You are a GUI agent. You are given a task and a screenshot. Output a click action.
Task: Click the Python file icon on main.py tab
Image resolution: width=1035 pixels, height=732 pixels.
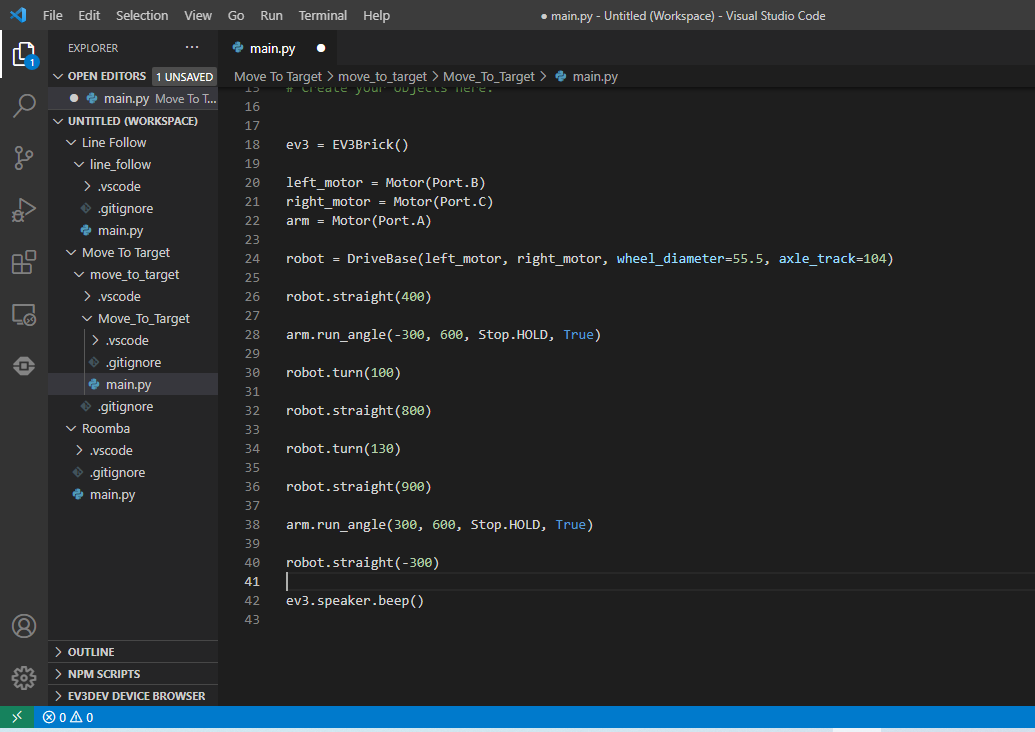(238, 48)
